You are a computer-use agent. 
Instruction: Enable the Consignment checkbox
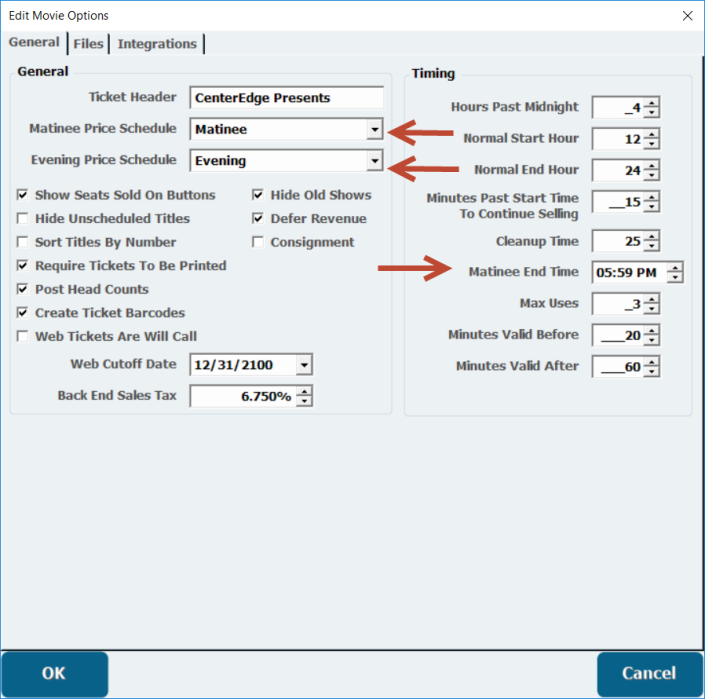click(258, 242)
